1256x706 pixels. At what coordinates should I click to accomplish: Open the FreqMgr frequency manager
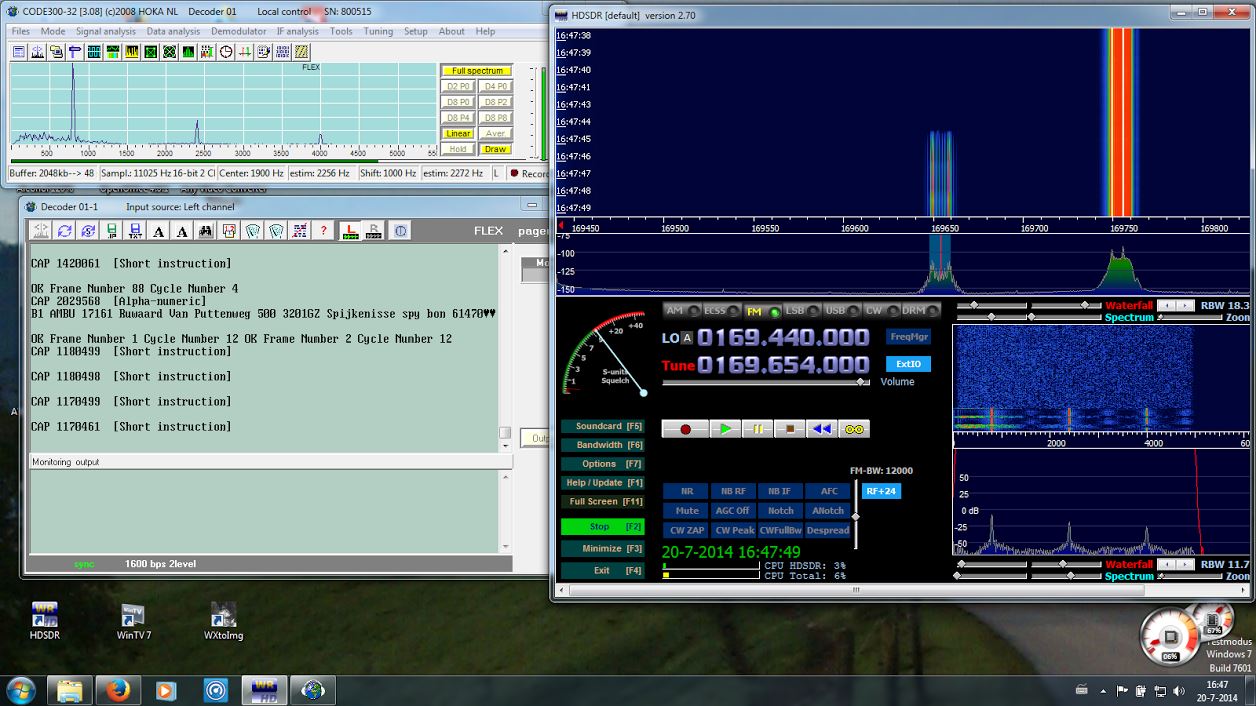(908, 337)
